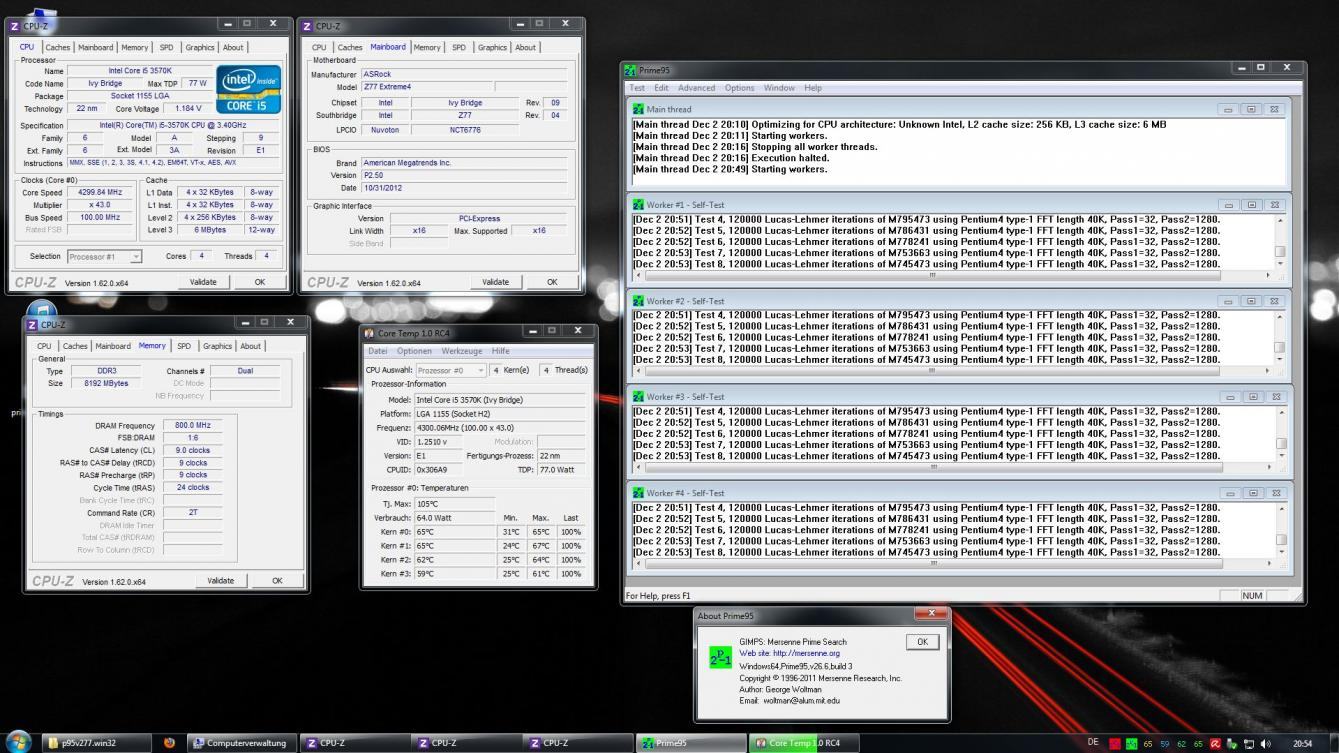Maximize the Main thread child window
The width and height of the screenshot is (1339, 753).
(x=1251, y=109)
